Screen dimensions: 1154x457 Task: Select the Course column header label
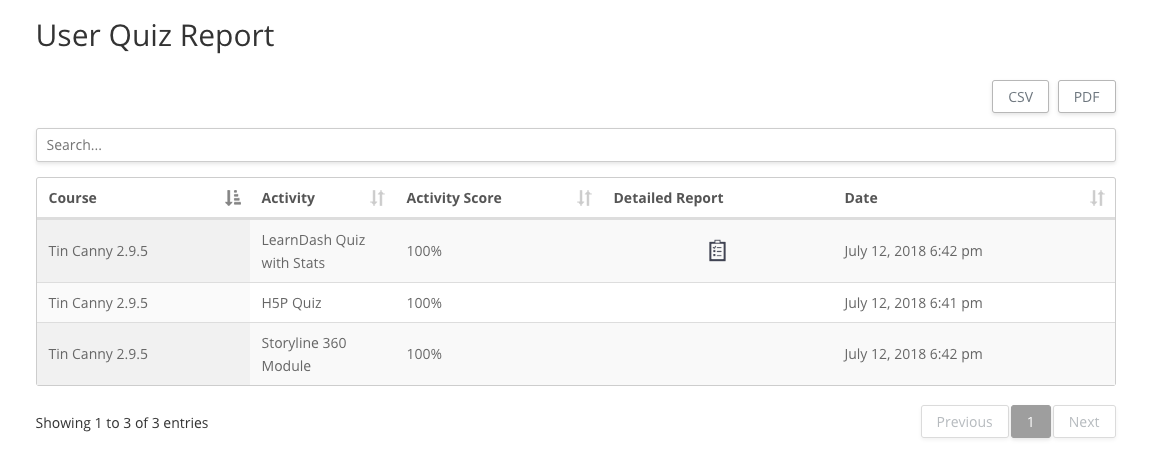tap(73, 198)
